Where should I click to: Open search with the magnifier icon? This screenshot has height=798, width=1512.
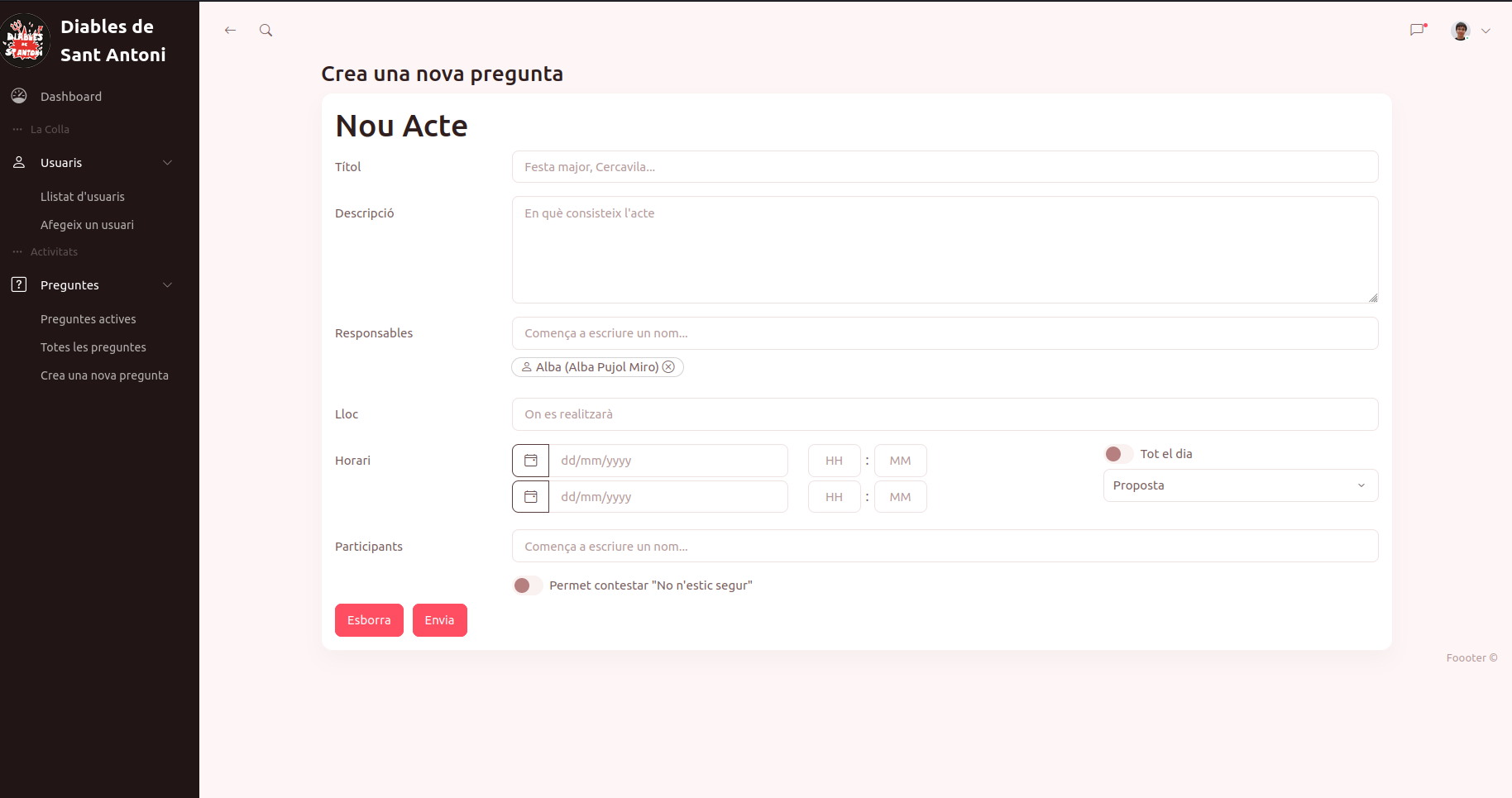pyautogui.click(x=266, y=31)
